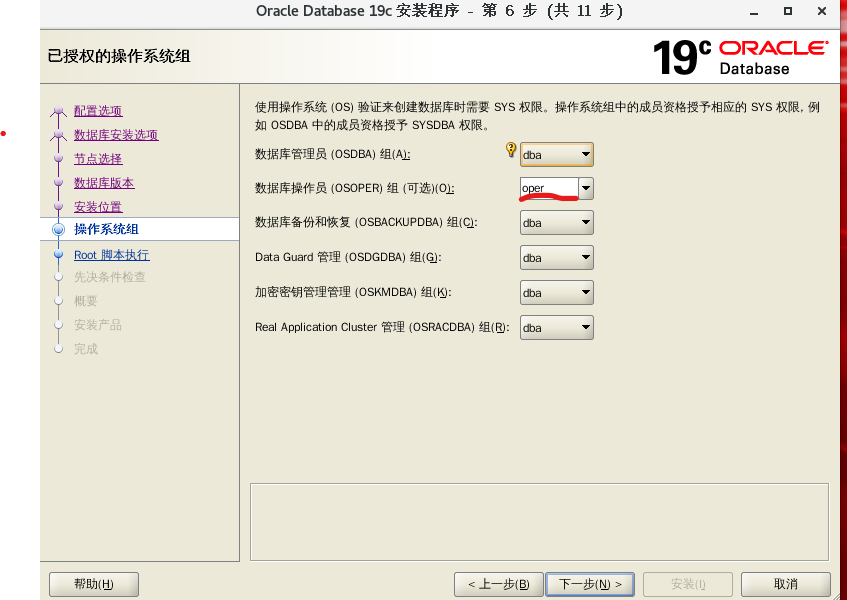Go to the 节点选择 step
Screen dimensions: 847x600
98,159
